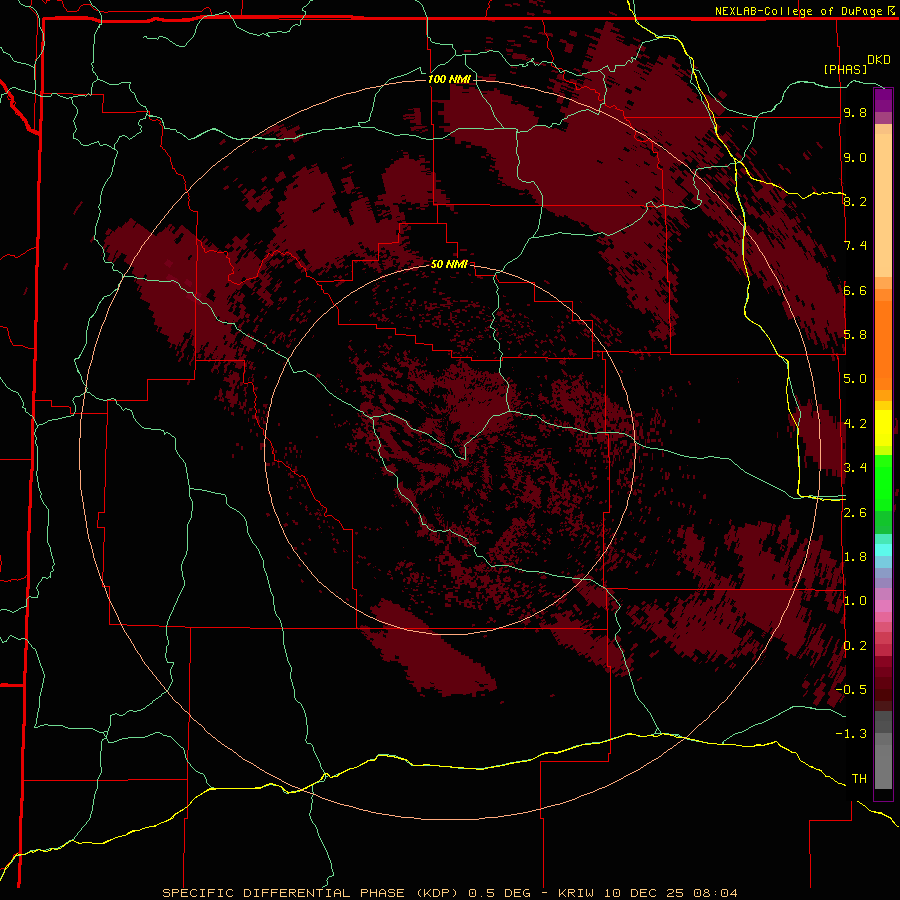Pick the purple band atop the color bar
900x900 pixels.
pos(883,100)
